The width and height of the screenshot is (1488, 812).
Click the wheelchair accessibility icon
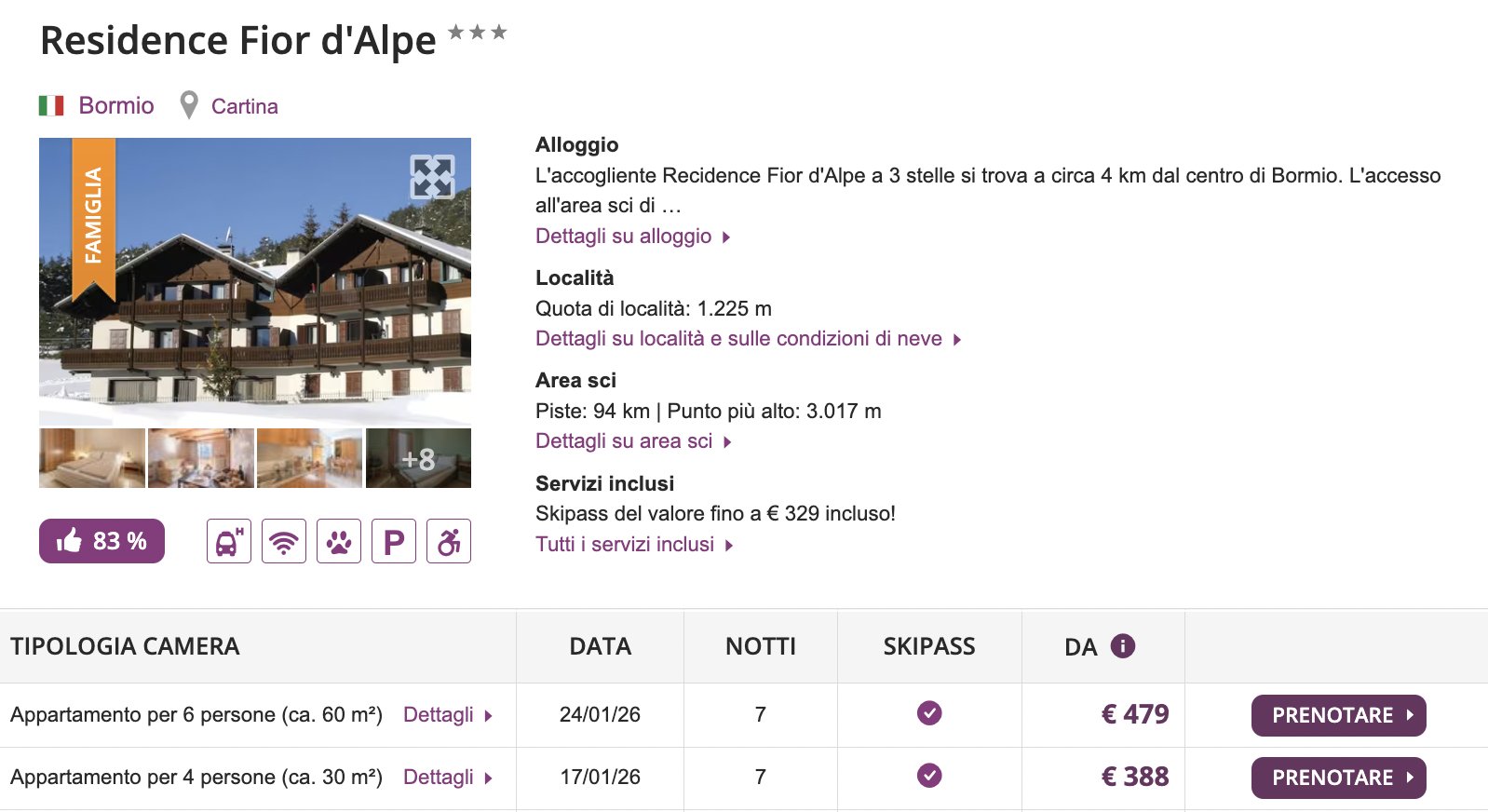449,541
